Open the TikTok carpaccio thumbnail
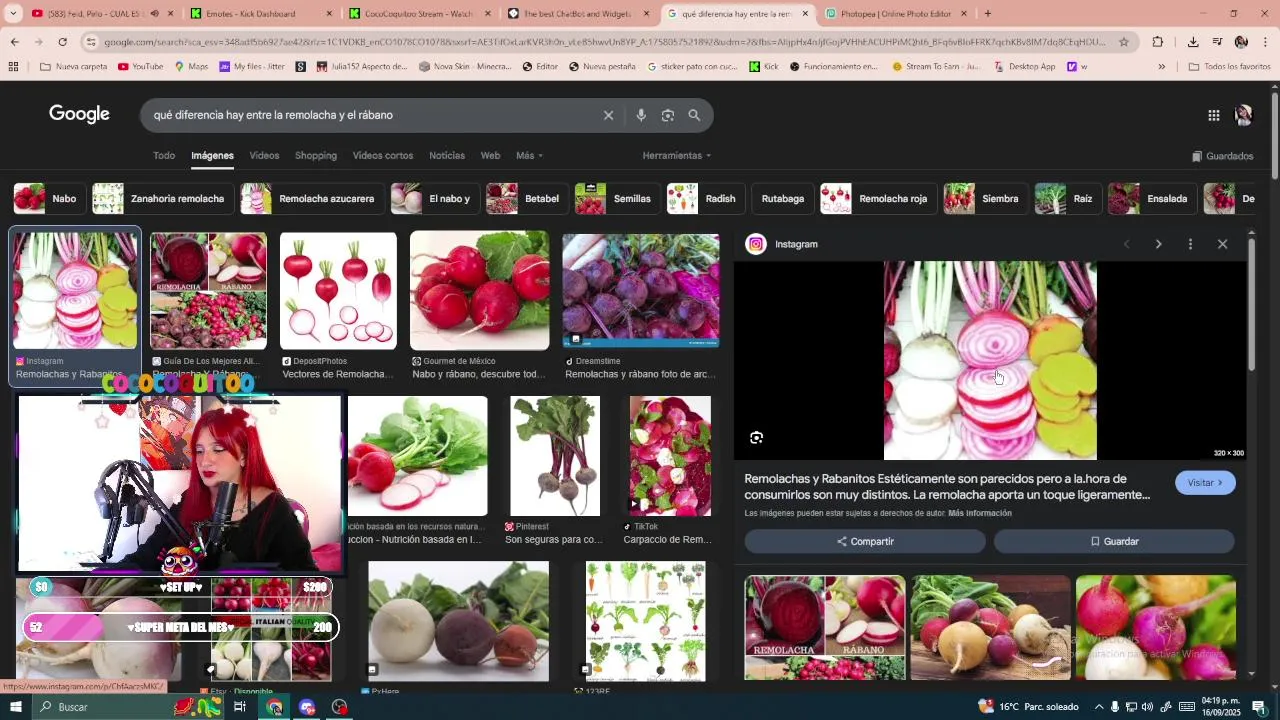This screenshot has height=720, width=1280. pyautogui.click(x=670, y=456)
